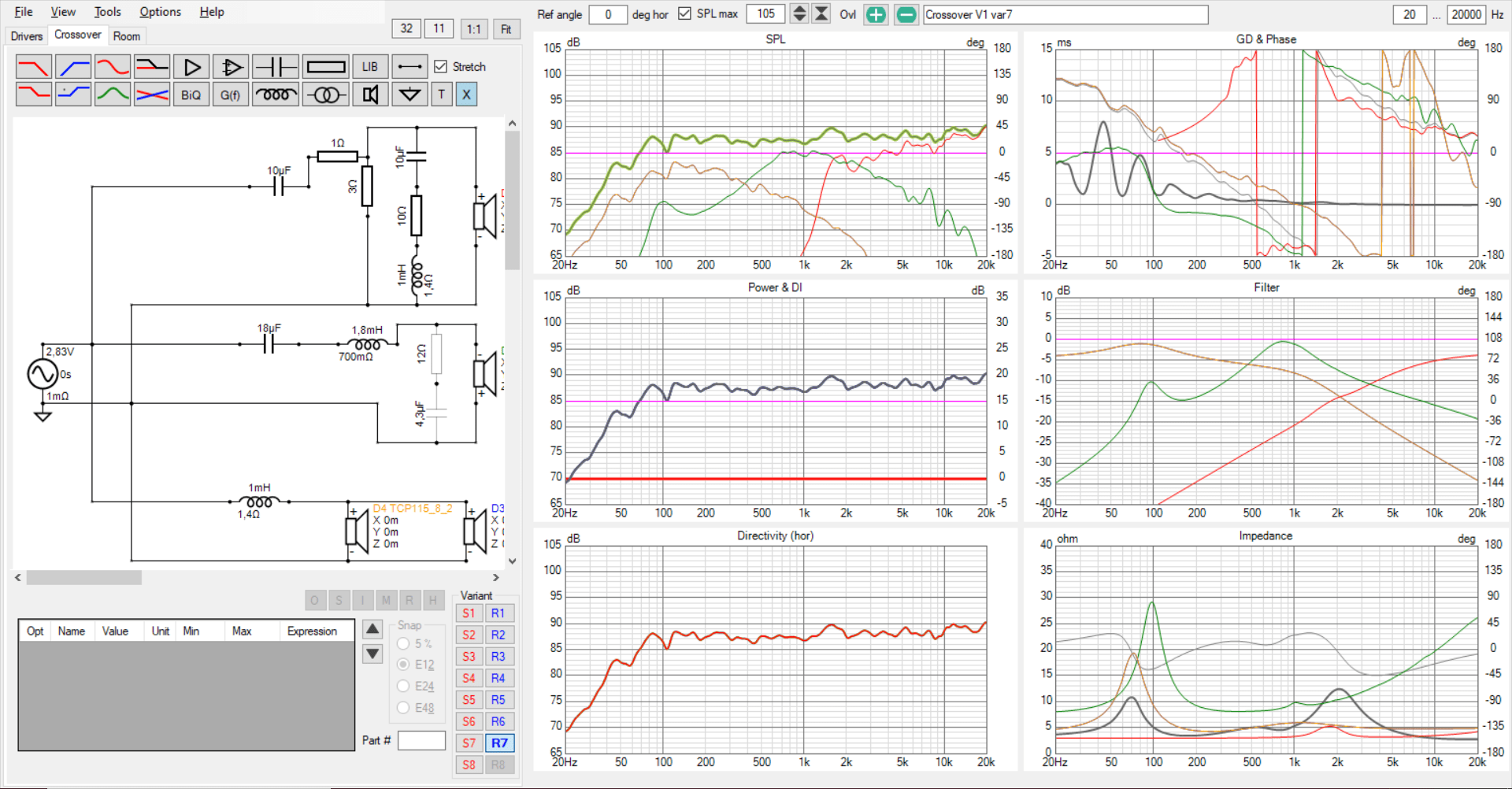
Task: Select the Crossover tab
Action: pos(77,35)
